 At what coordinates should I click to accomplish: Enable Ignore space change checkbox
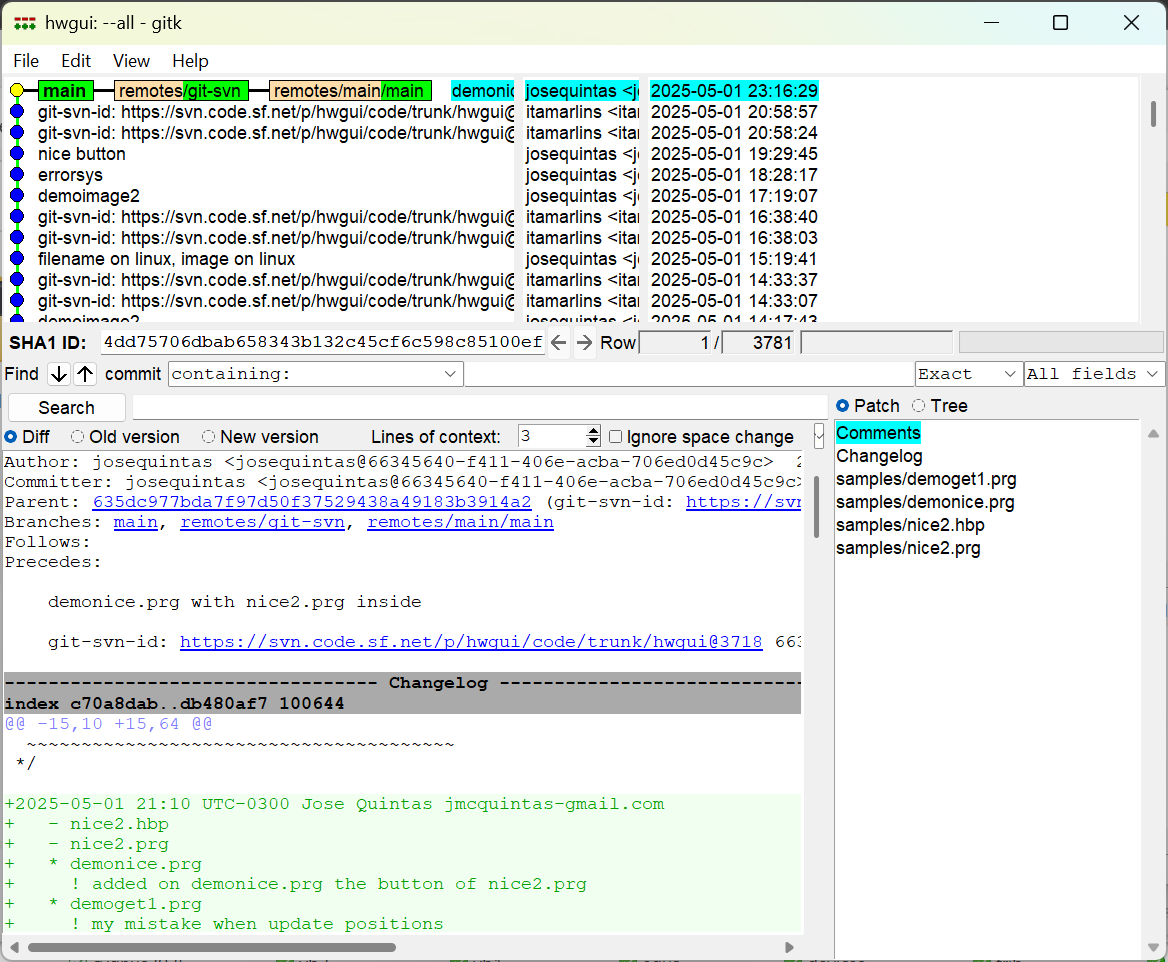(616, 437)
